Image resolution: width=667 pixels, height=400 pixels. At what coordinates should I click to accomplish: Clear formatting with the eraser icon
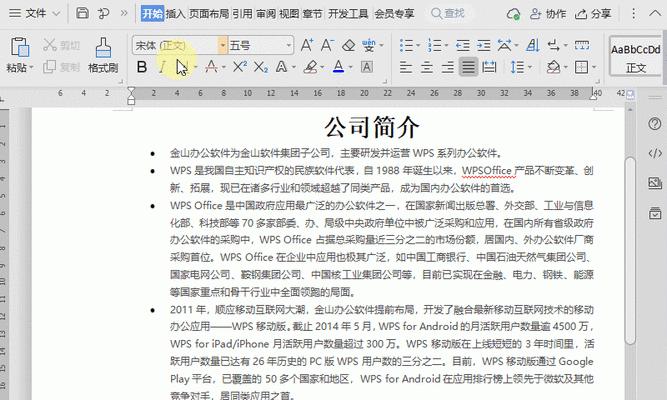click(348, 45)
